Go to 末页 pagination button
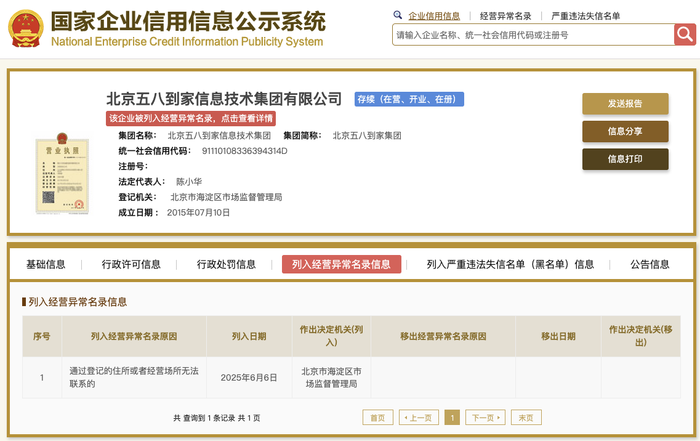The height and width of the screenshot is (441, 700). pos(526,417)
